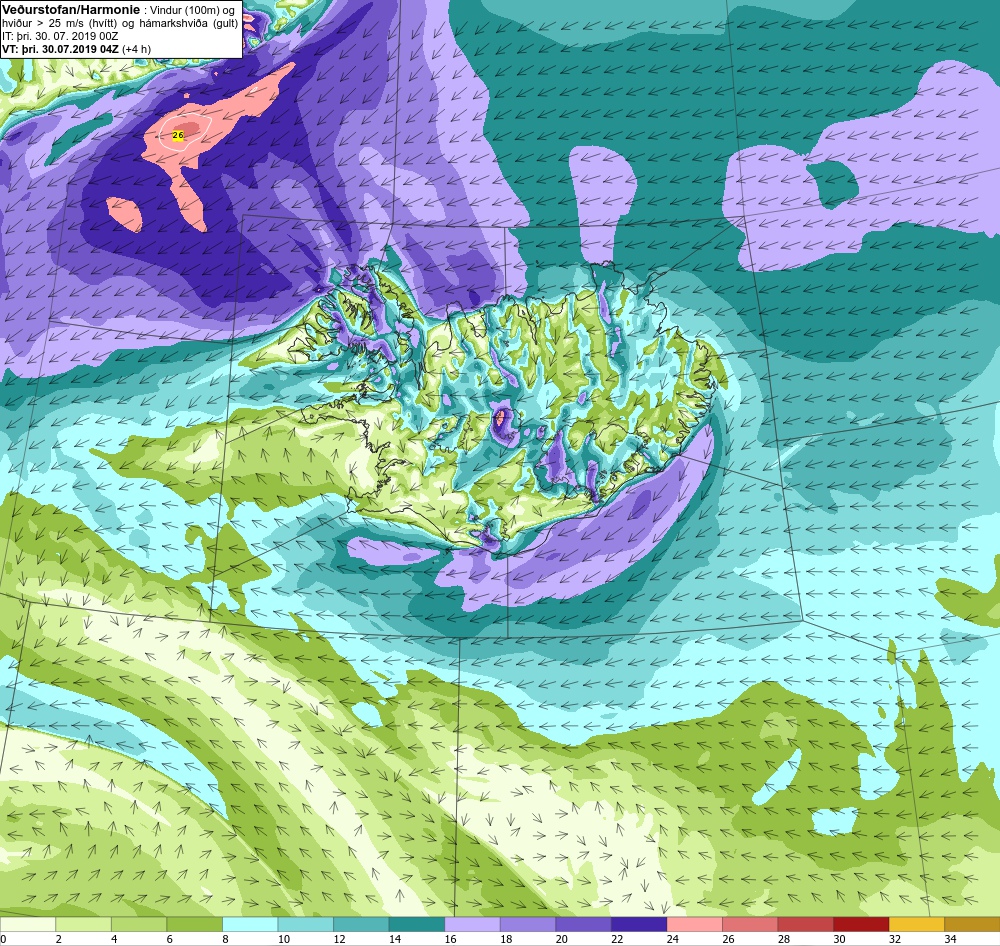Select the dark red 30–32 m/s legend swatch
The height and width of the screenshot is (946, 1000).
click(x=860, y=924)
